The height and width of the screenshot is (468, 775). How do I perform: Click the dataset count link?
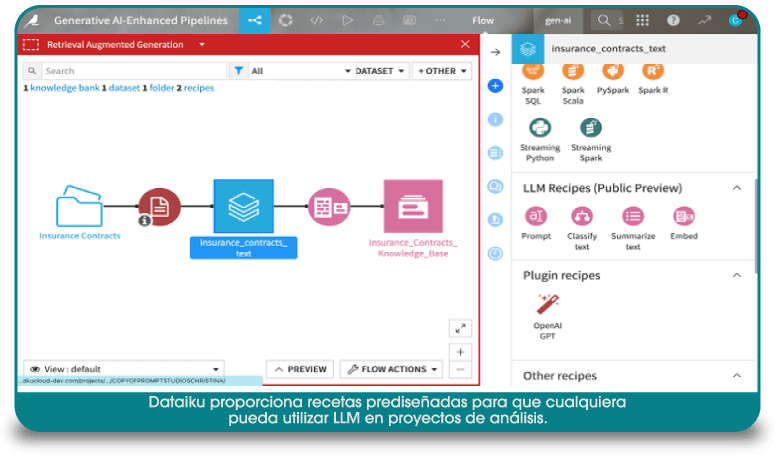coord(124,88)
